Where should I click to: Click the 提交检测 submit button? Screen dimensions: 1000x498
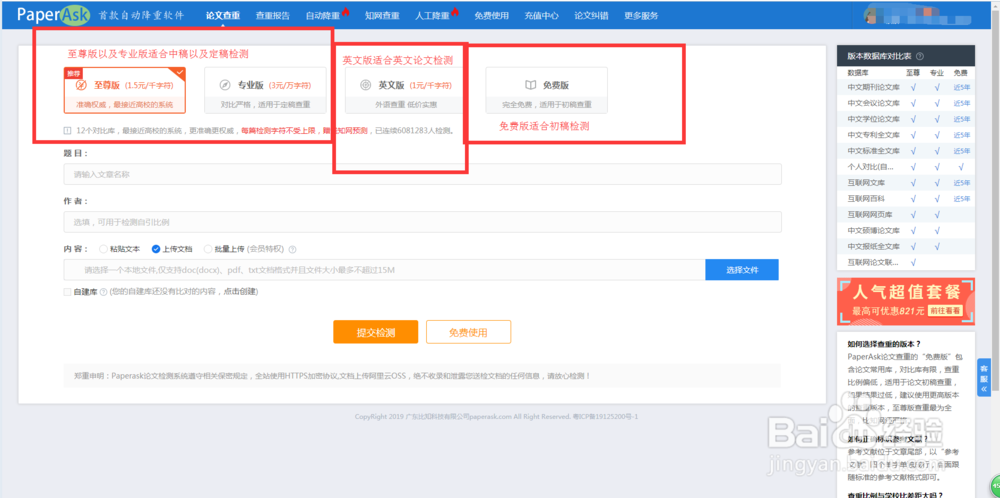click(376, 332)
